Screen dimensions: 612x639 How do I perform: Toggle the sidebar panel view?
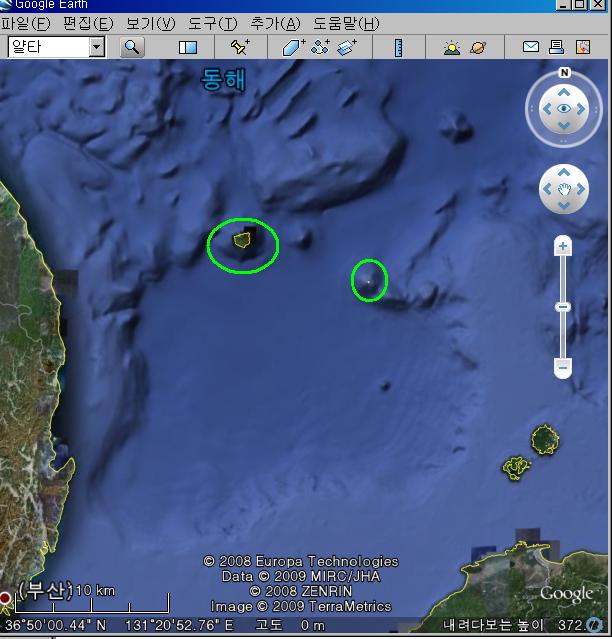pos(188,47)
